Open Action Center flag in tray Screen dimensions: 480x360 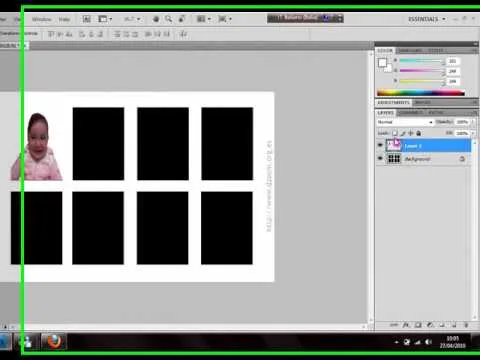tap(407, 342)
